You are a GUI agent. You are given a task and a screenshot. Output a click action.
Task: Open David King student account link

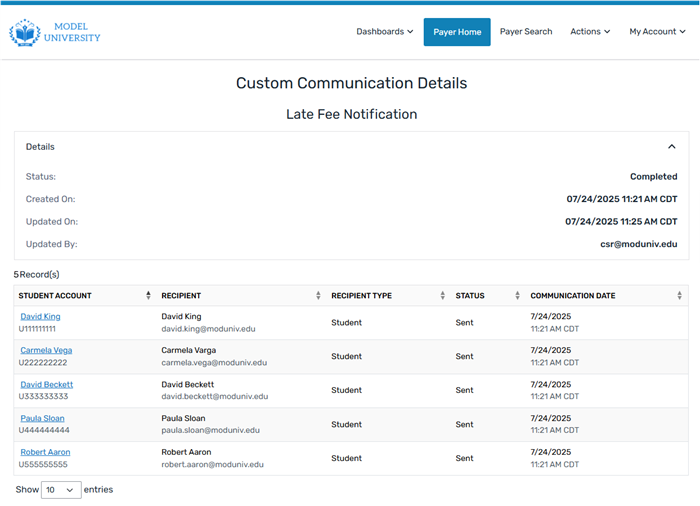pyautogui.click(x=40, y=317)
